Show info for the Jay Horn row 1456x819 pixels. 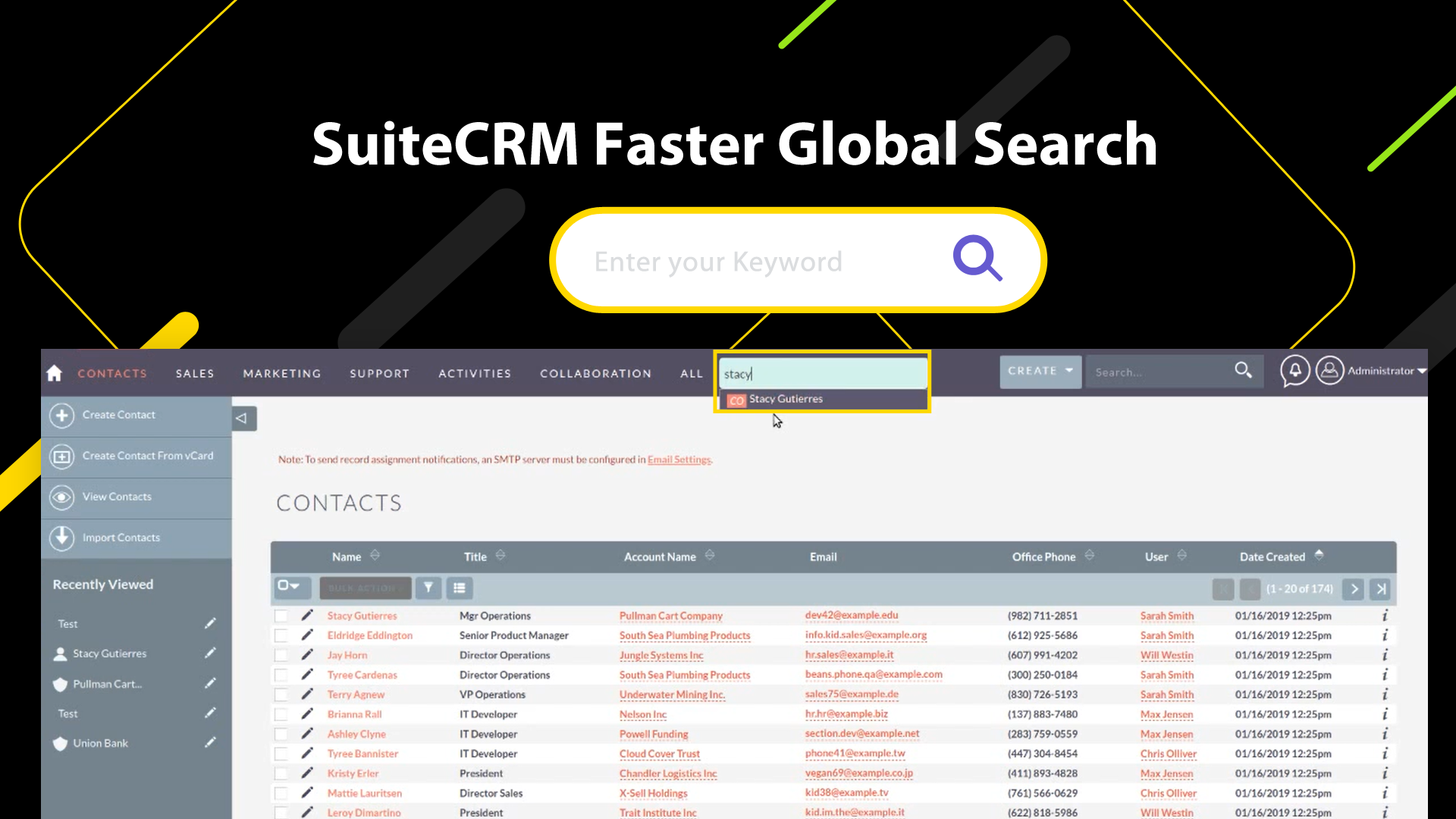click(x=1385, y=655)
